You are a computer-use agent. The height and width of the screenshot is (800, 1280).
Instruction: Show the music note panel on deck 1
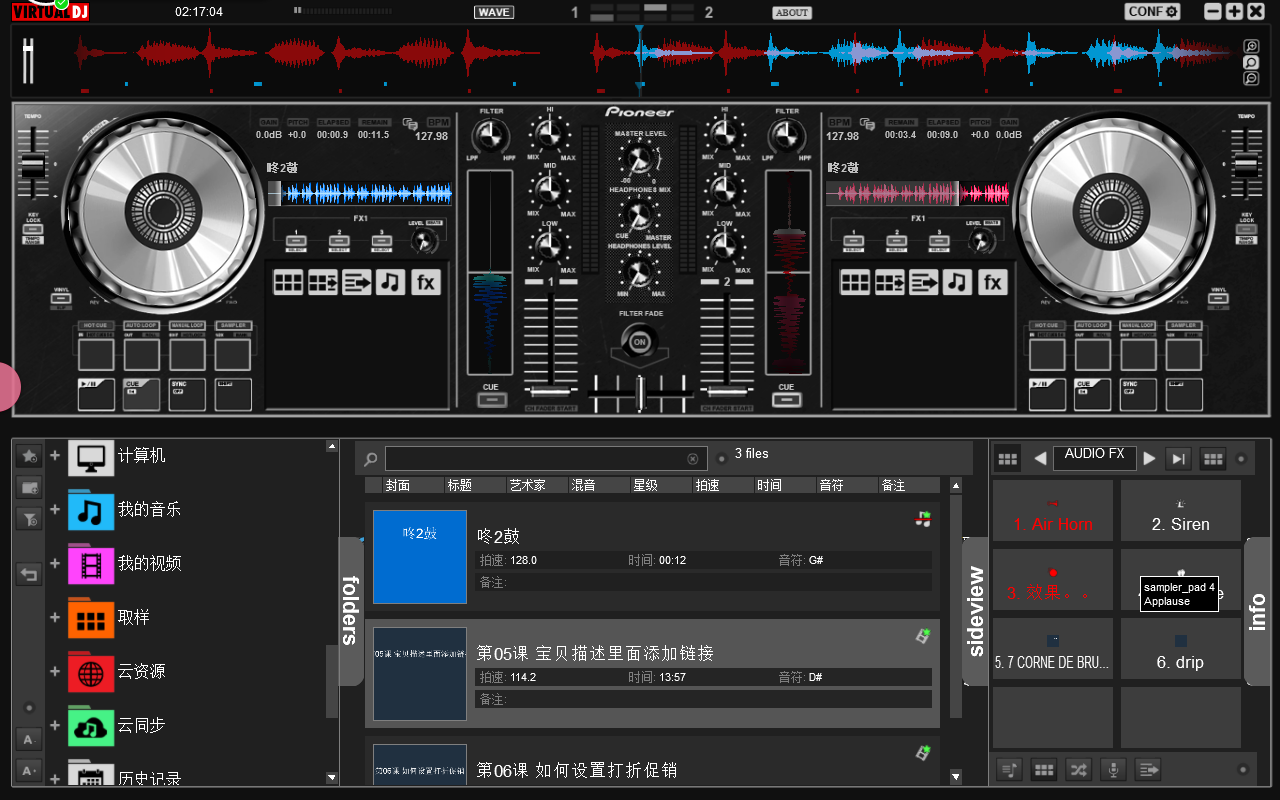390,282
